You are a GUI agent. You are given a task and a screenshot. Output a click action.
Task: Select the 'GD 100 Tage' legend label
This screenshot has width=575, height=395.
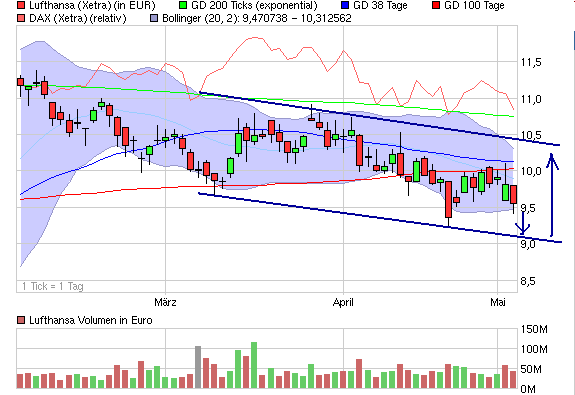[x=474, y=5]
